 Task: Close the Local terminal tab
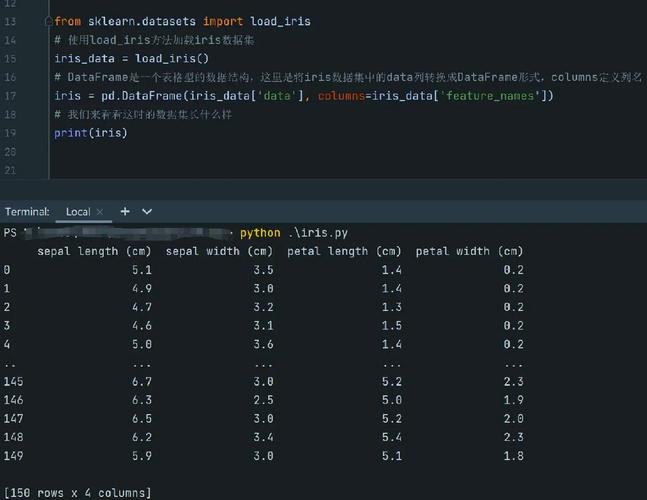tap(99, 212)
